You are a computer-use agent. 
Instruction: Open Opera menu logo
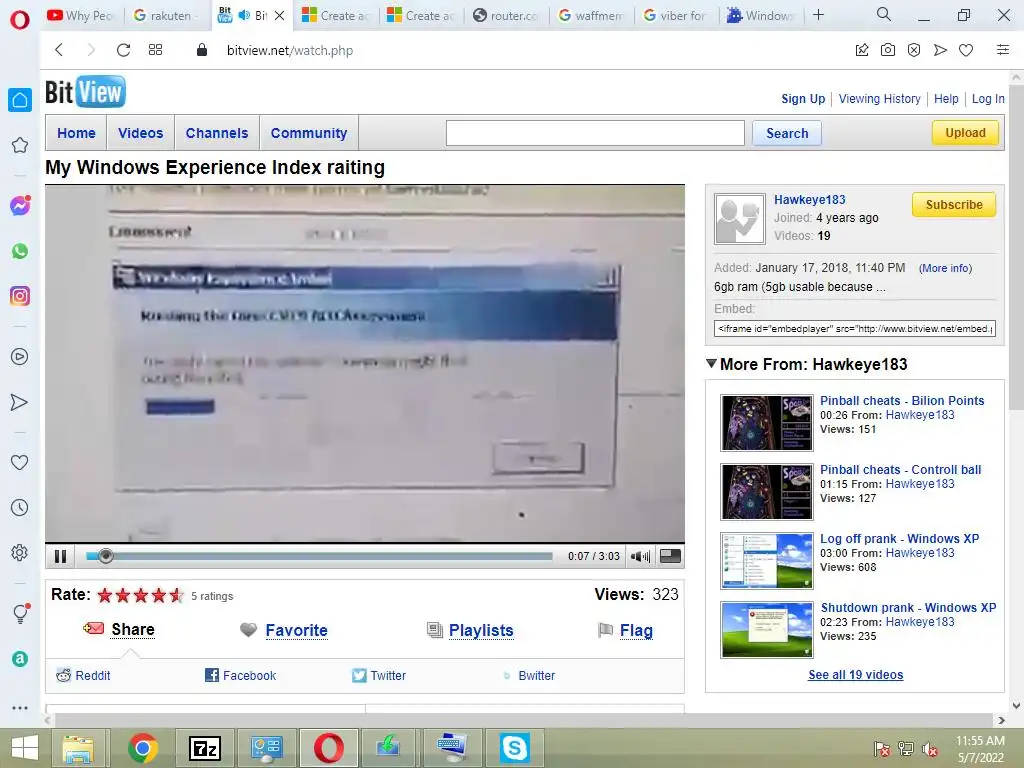(20, 20)
